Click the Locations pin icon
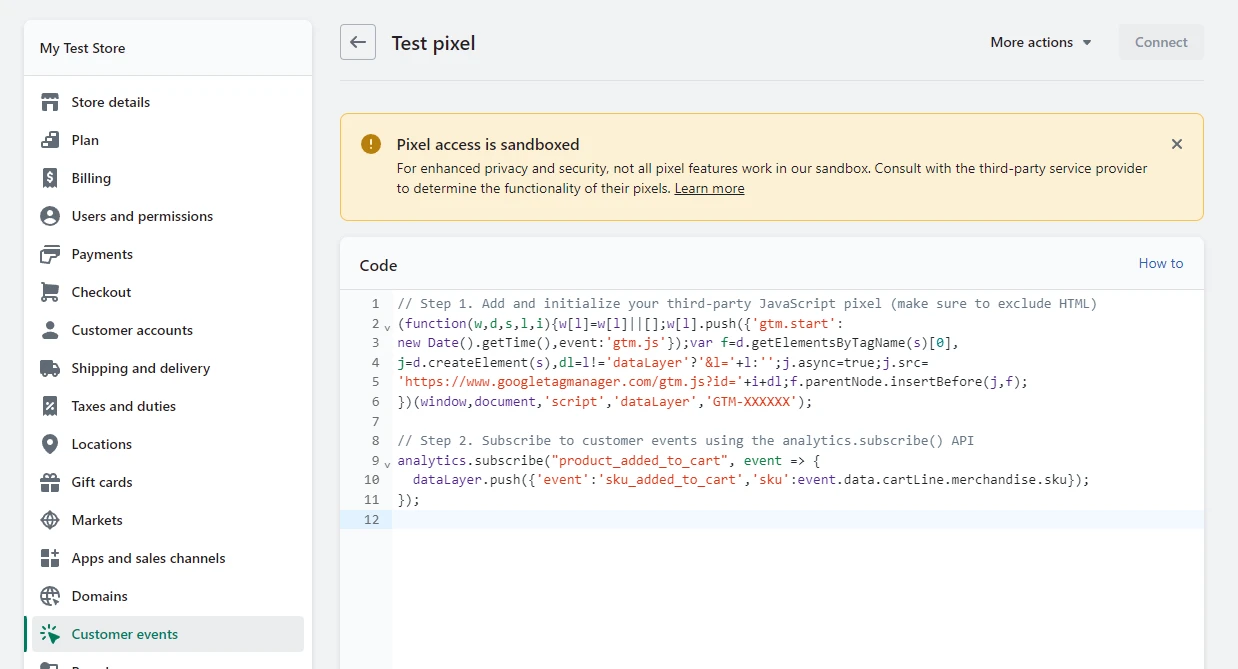Viewport: 1238px width, 669px height. (x=50, y=444)
